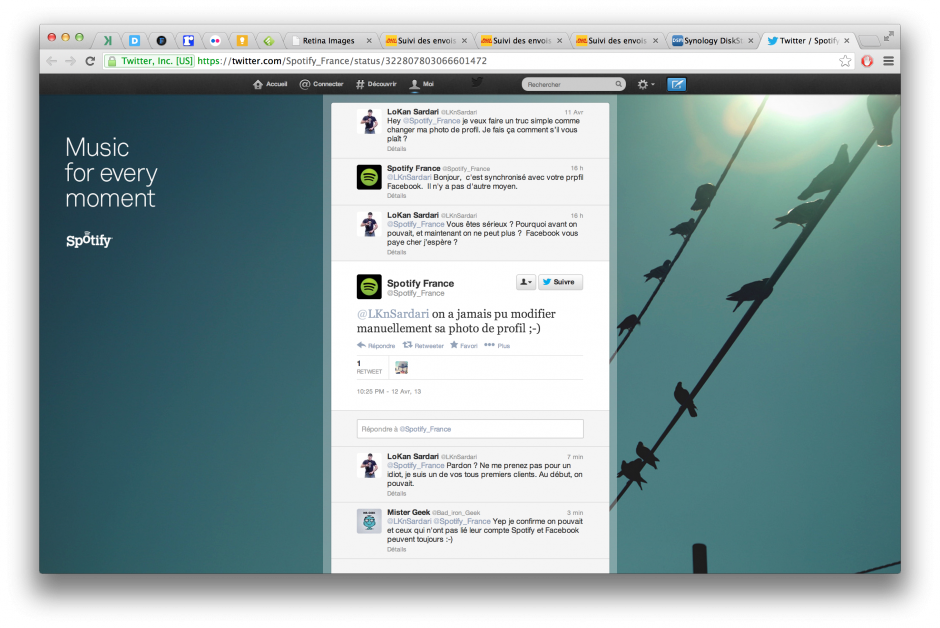Open the settings gear dropdown

tap(646, 84)
